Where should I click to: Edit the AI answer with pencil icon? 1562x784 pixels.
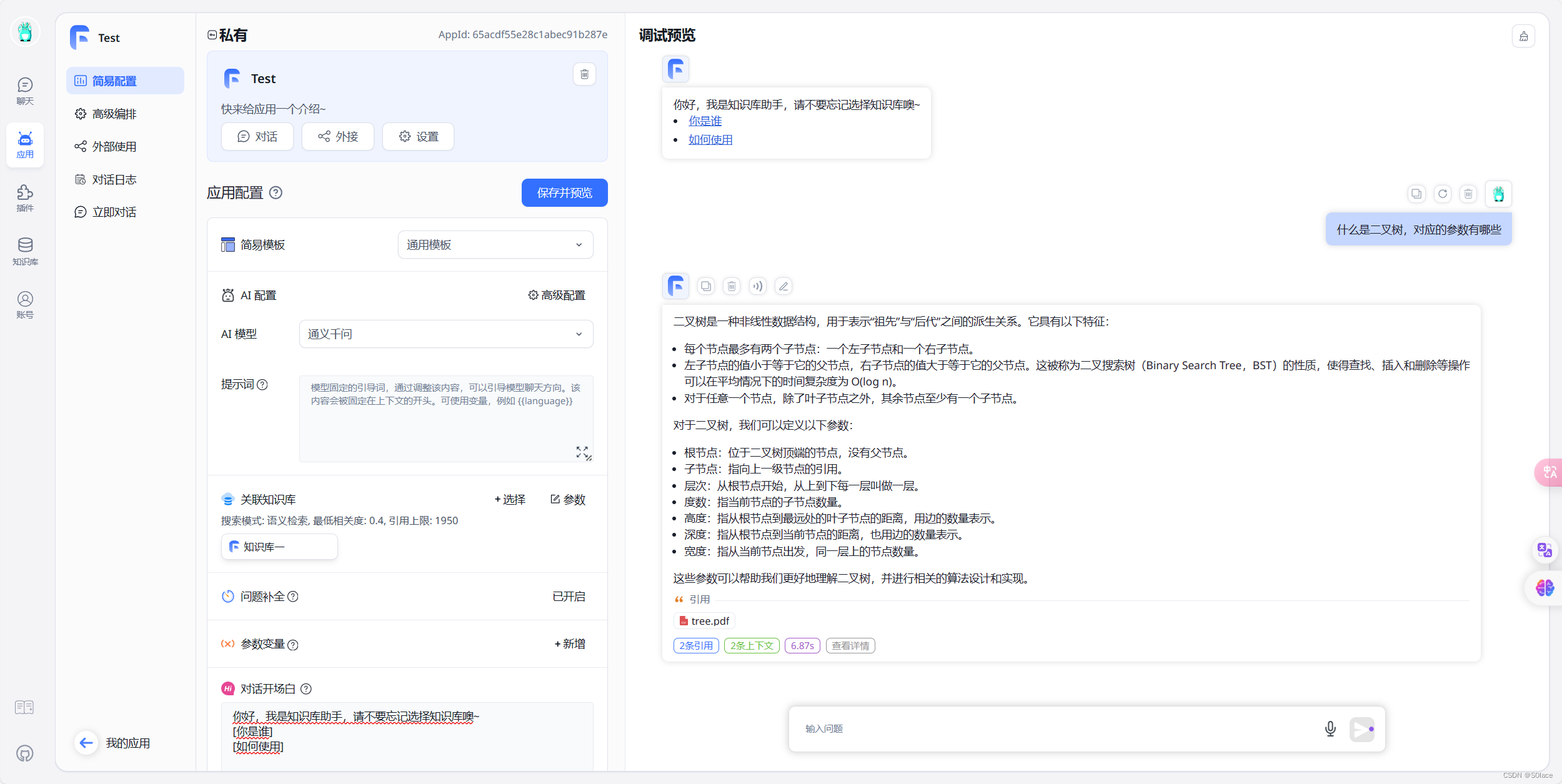(x=783, y=286)
